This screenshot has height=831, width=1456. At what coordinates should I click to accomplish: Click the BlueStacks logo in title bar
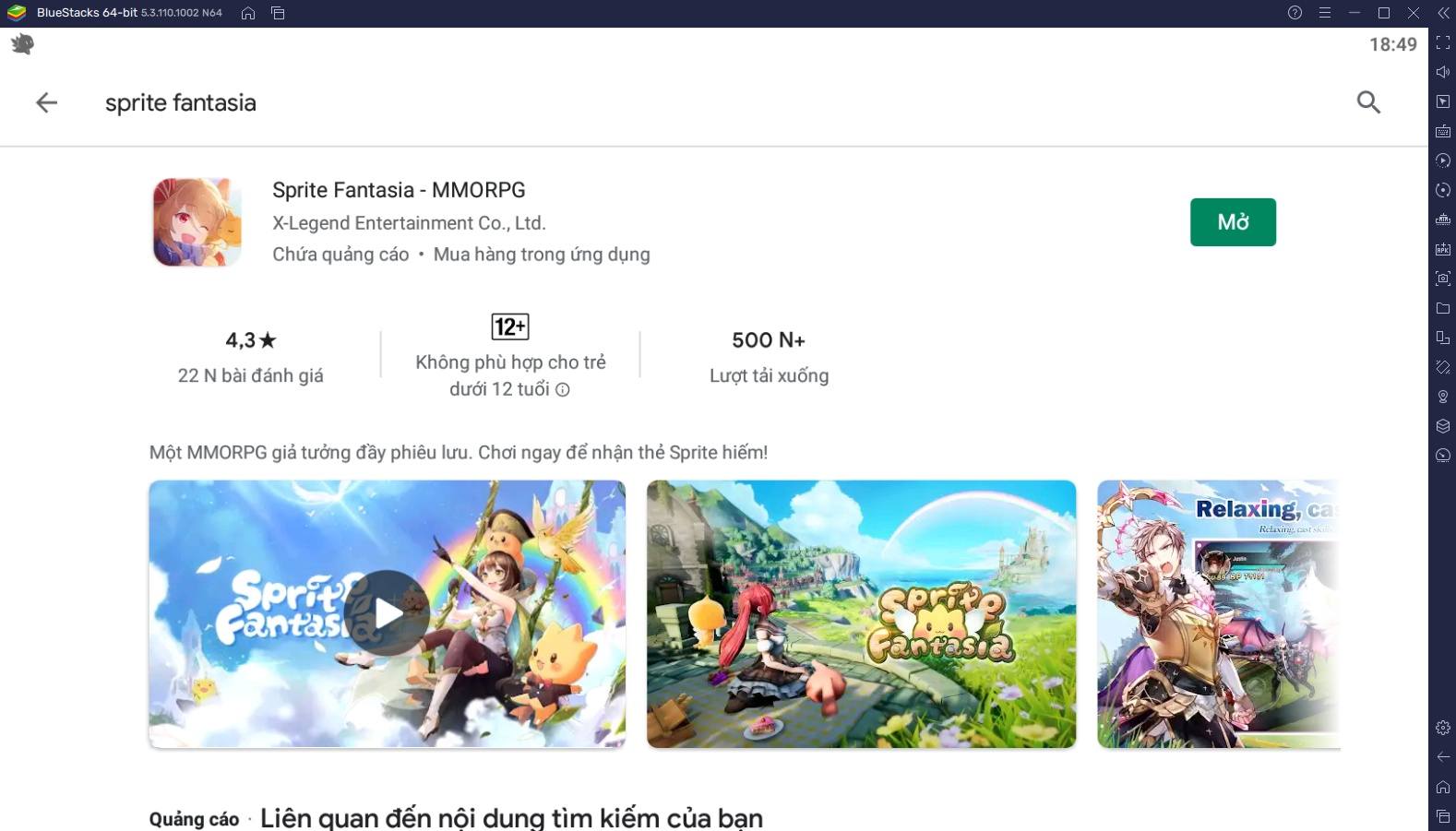coord(17,13)
